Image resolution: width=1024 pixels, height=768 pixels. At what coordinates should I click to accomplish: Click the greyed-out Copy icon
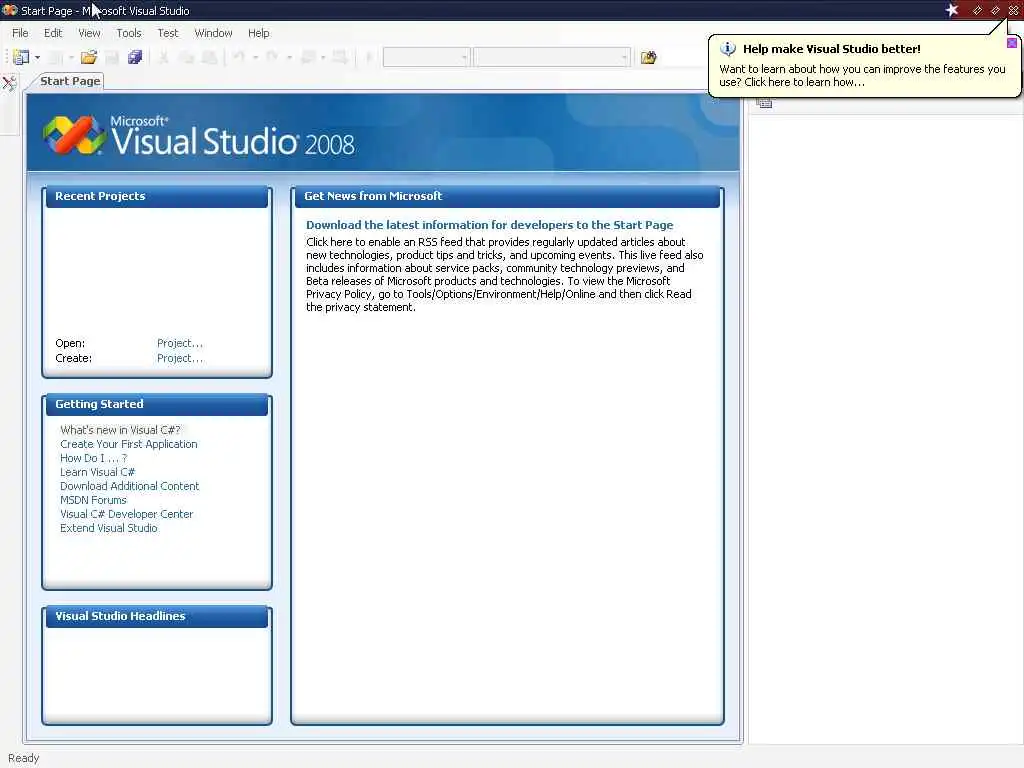pyautogui.click(x=187, y=57)
